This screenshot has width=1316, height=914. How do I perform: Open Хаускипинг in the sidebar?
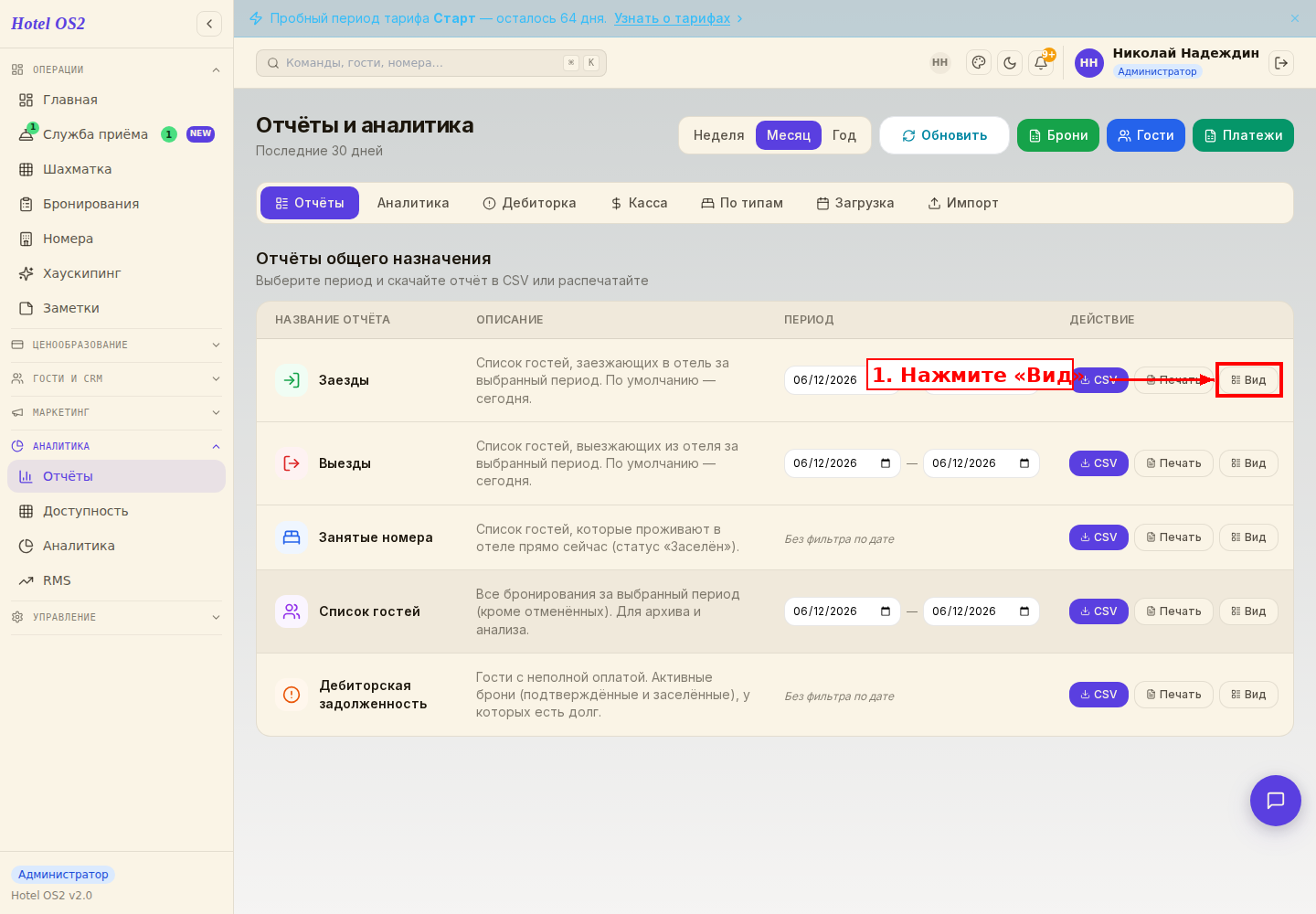click(116, 273)
